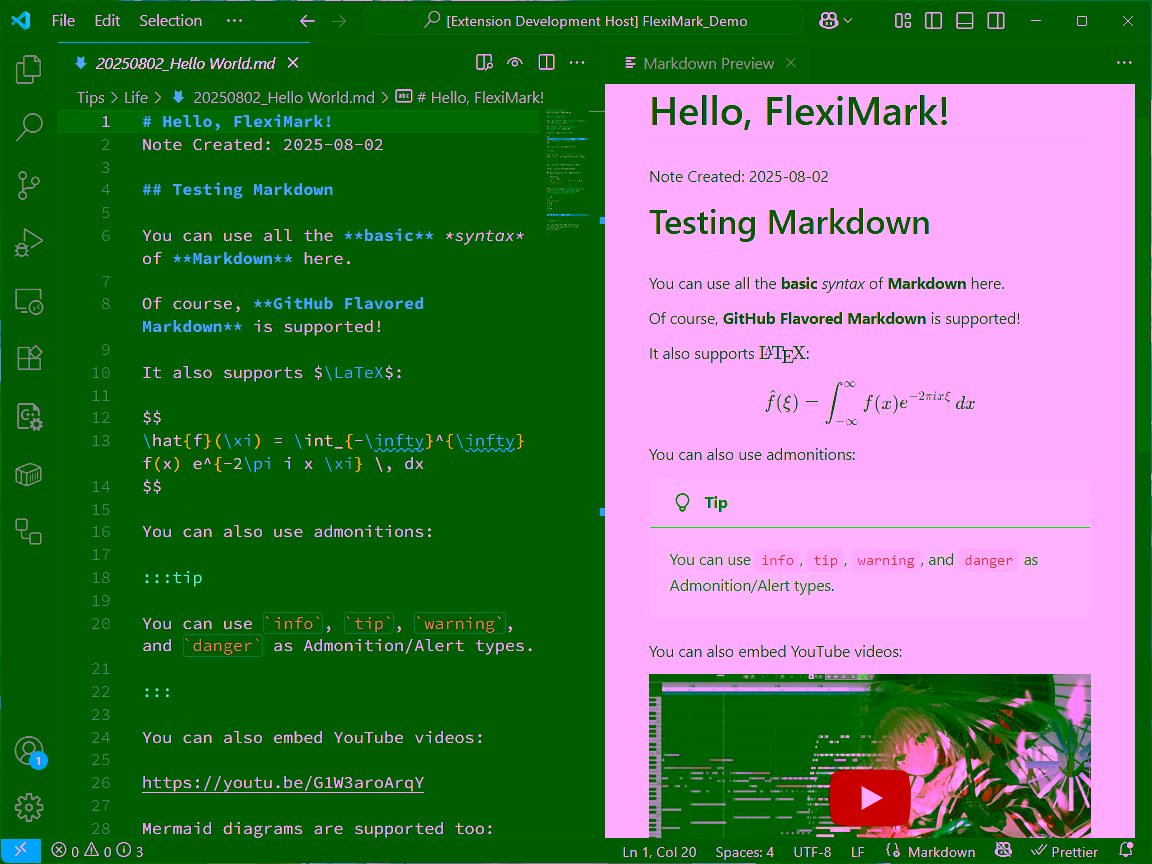Split the editor right
Screen dimensions: 1152x864
tap(547, 63)
